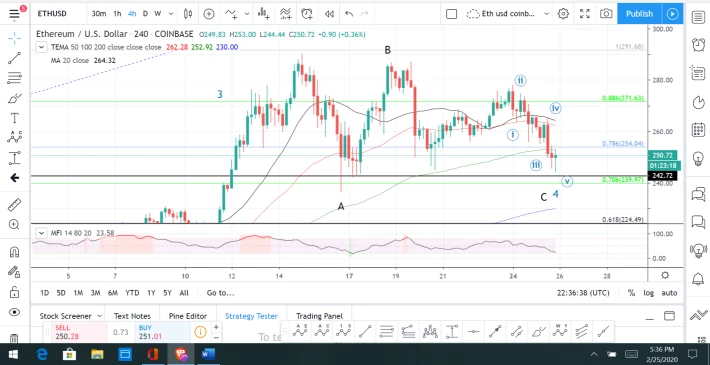The width and height of the screenshot is (710, 365).
Task: Select the Text annotation tool
Action: pyautogui.click(x=14, y=118)
